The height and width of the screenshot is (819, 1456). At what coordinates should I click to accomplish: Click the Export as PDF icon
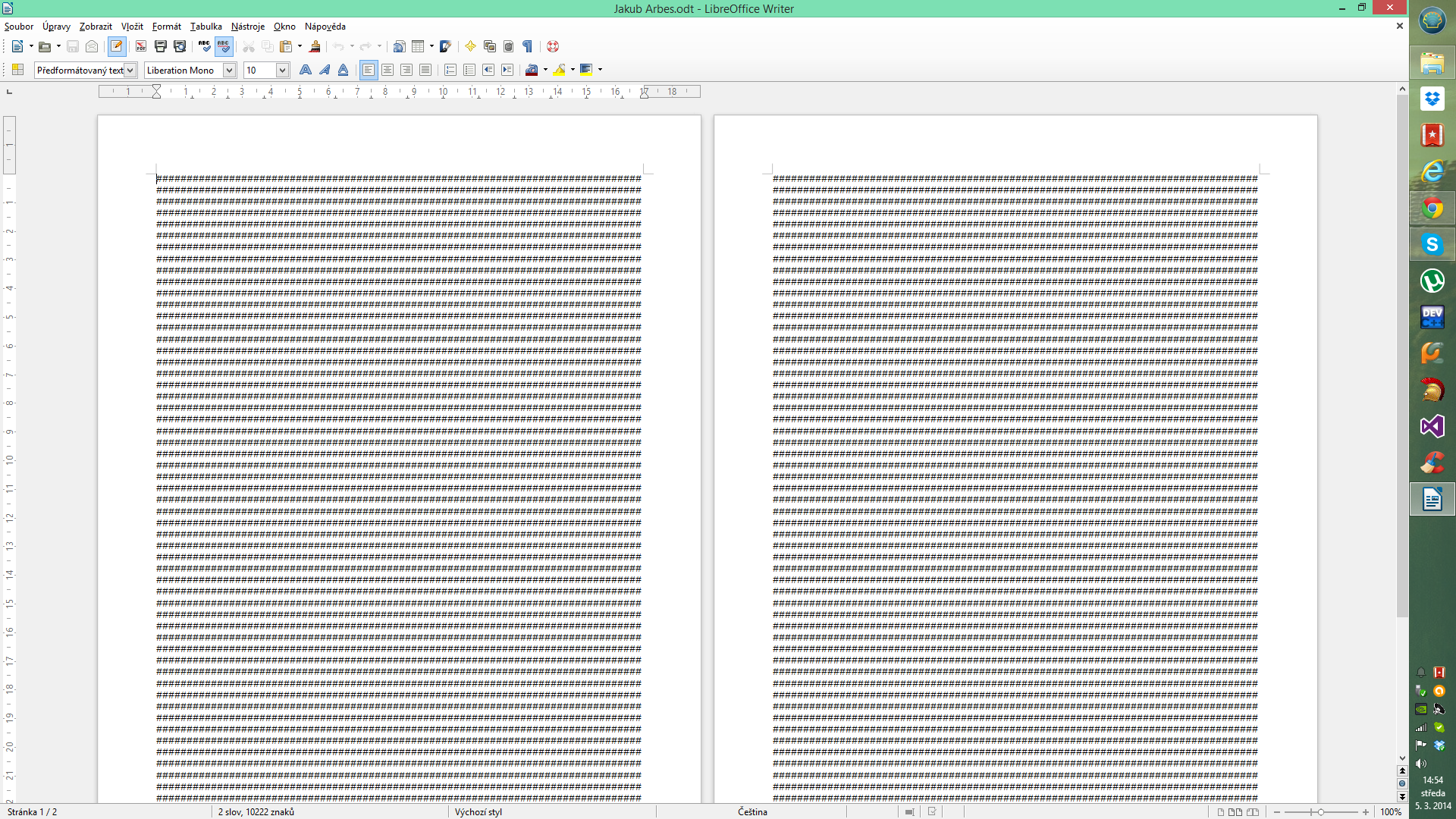[x=141, y=47]
